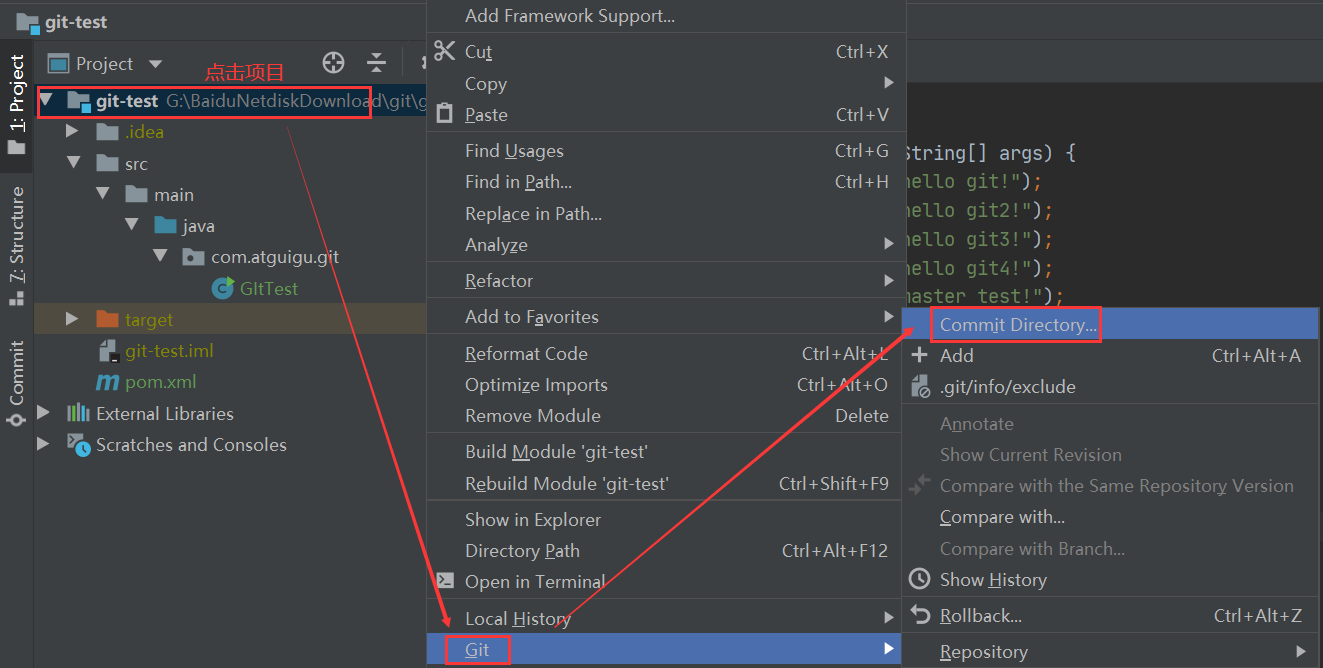Select Build Module 'git-test'

coord(666,452)
